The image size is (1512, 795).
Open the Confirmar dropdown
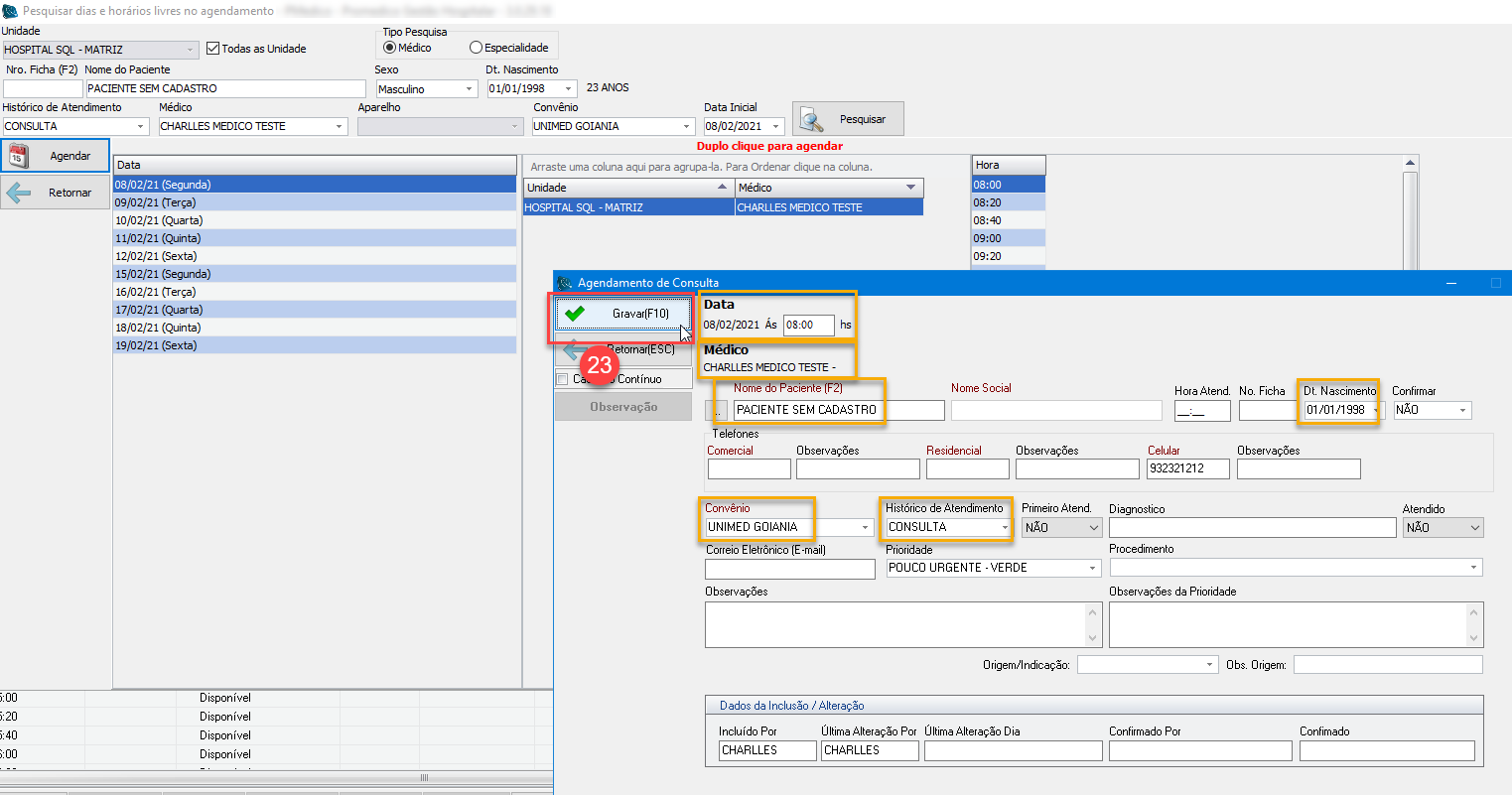[1461, 411]
